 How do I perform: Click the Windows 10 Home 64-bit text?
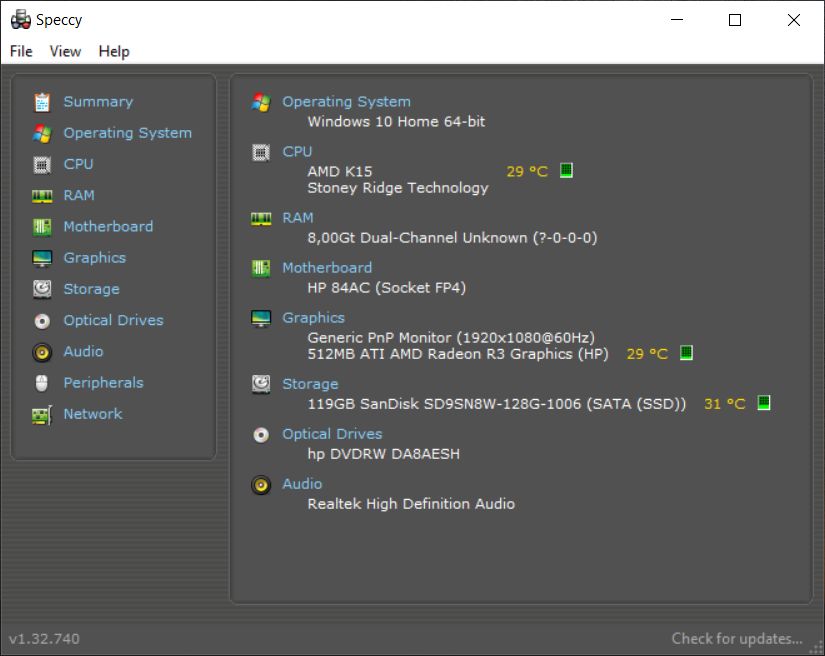(396, 122)
